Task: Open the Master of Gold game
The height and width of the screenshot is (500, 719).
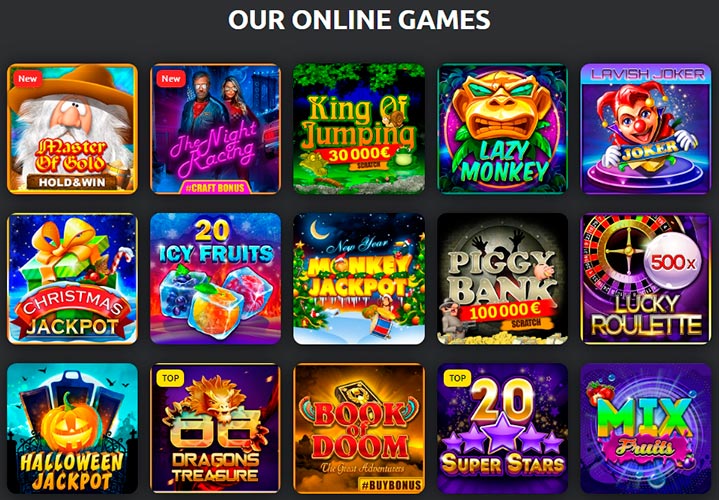Action: pyautogui.click(x=72, y=129)
